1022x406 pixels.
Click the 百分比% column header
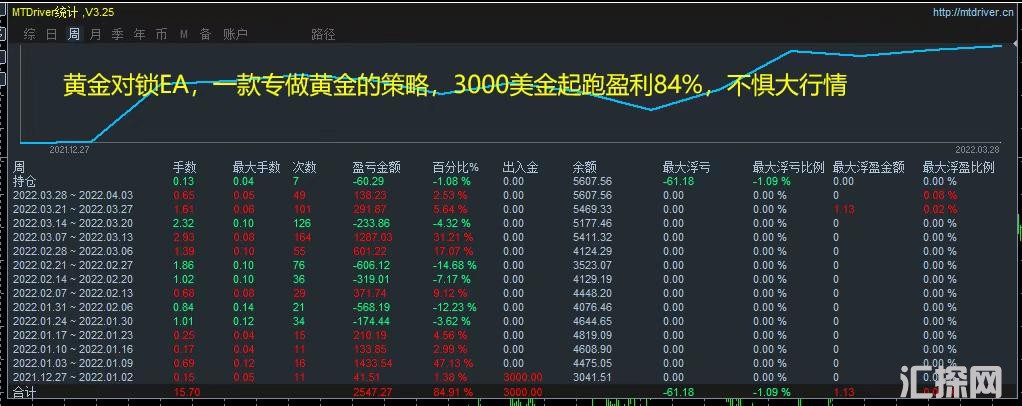(455, 167)
